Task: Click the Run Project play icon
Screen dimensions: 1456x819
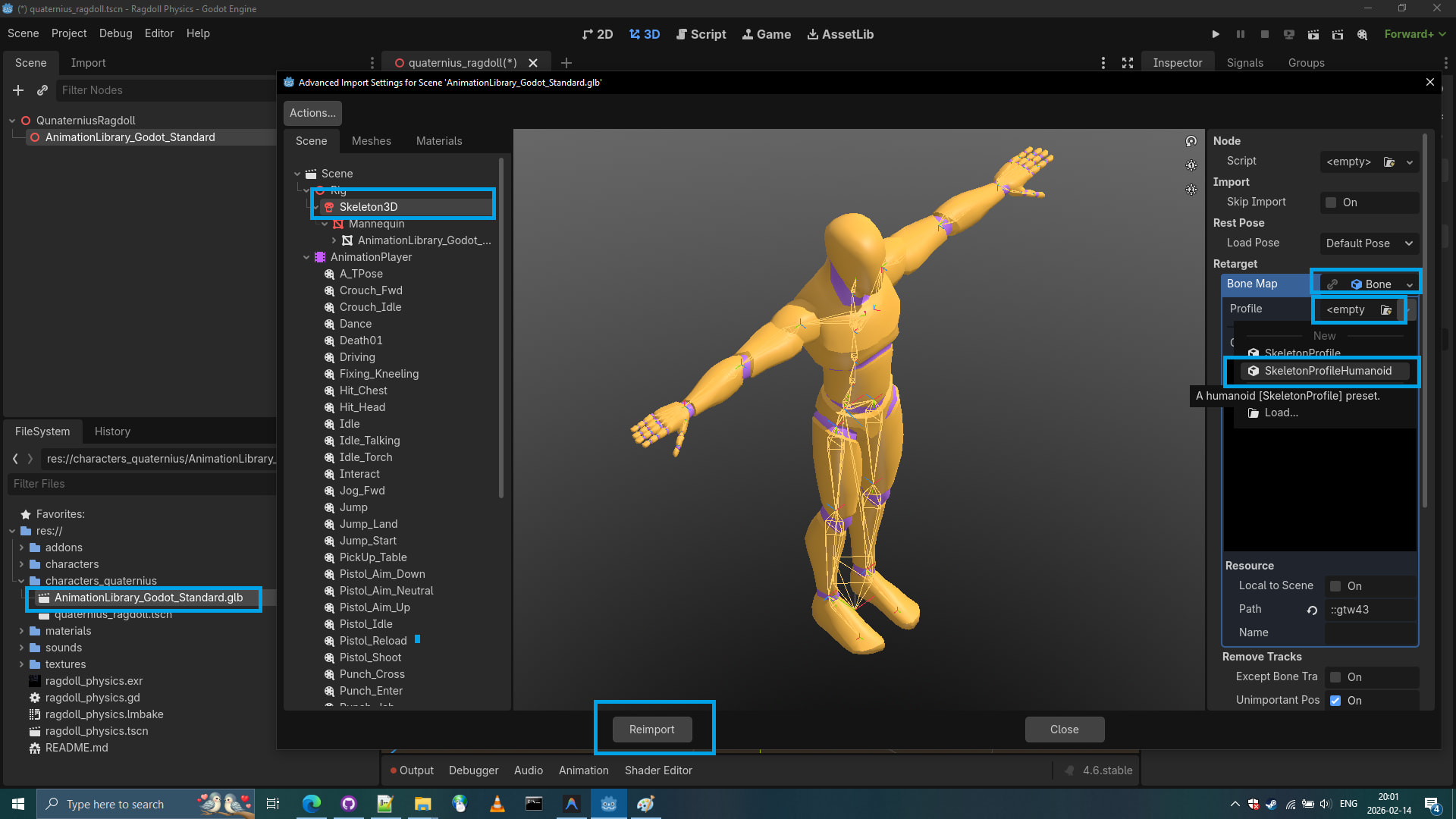Action: 1216,34
